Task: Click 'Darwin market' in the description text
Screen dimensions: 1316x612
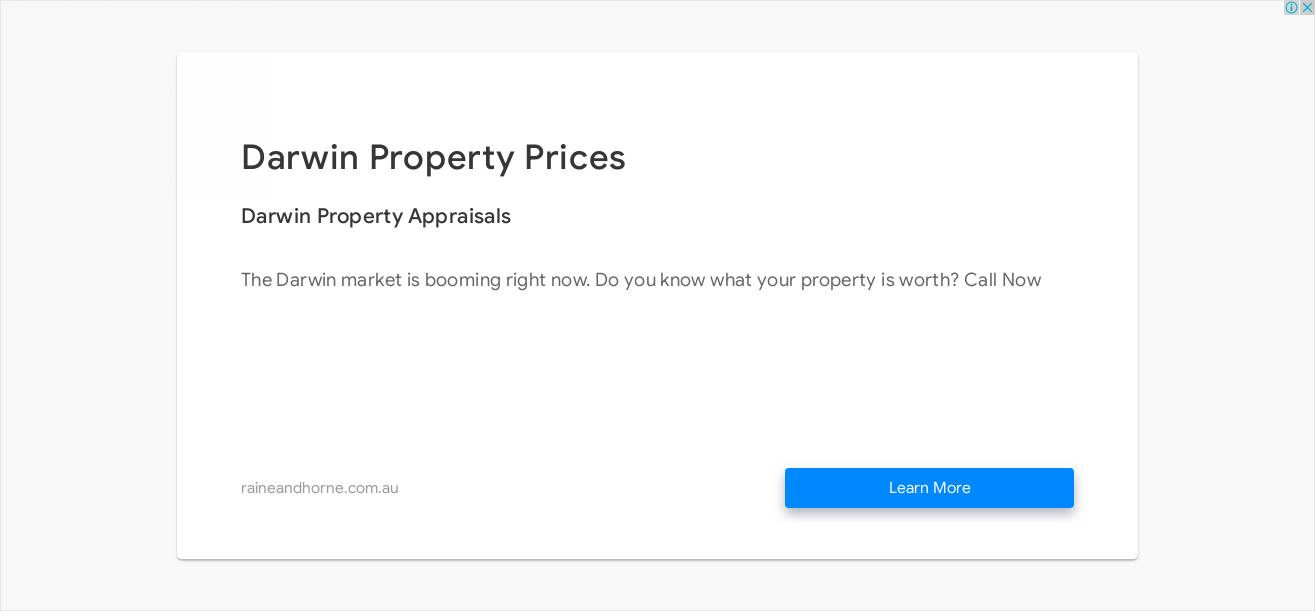Action: [338, 280]
